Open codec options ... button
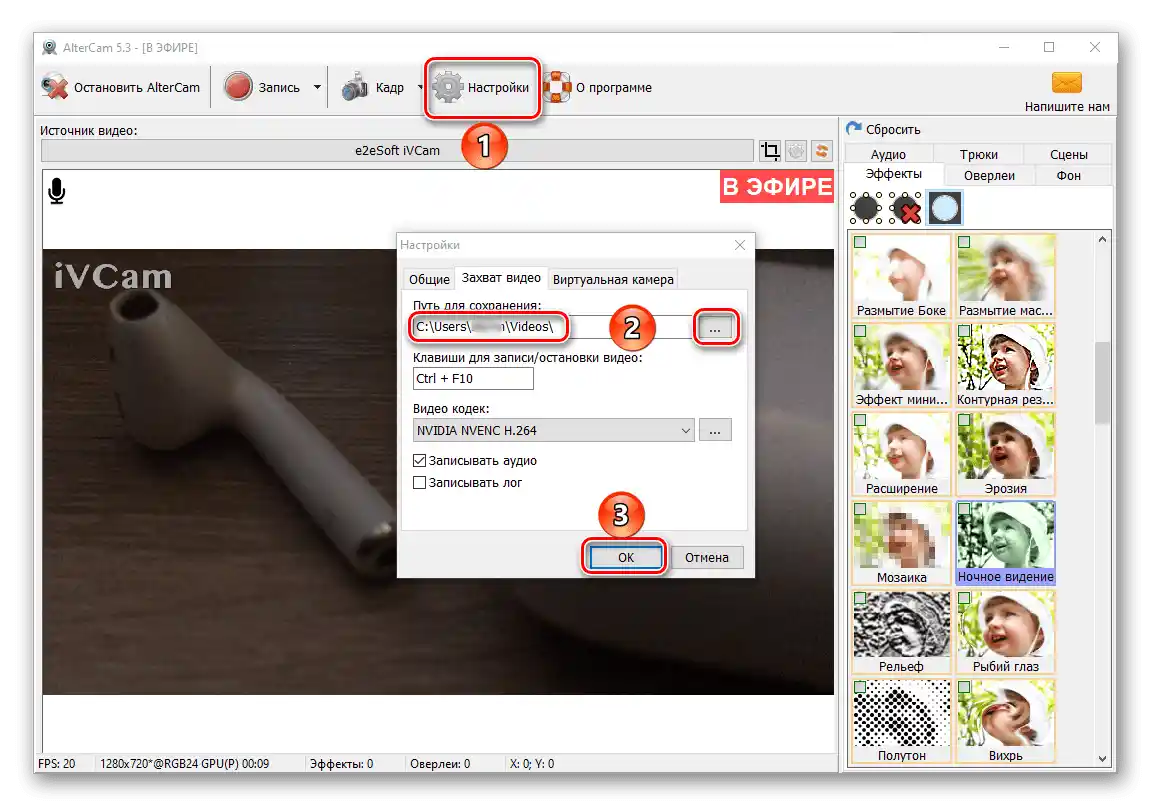 coord(715,430)
